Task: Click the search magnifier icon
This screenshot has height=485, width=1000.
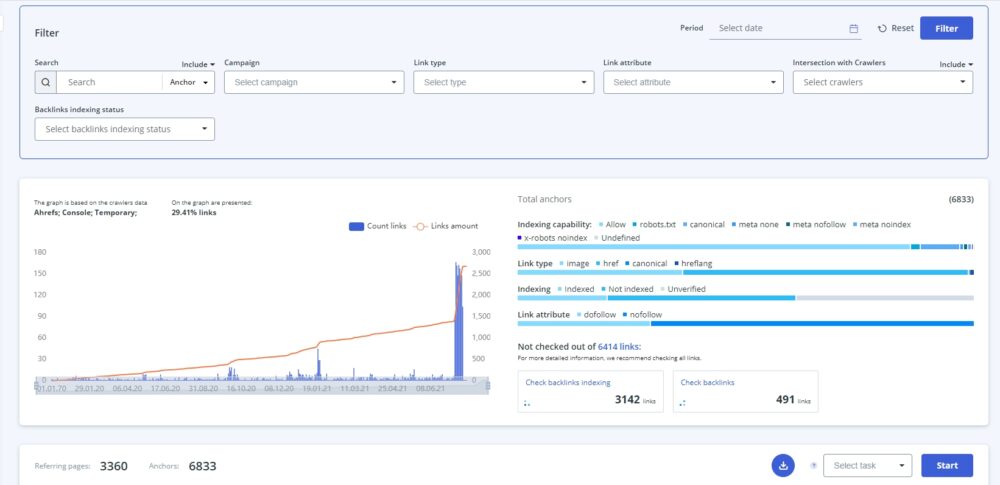Action: click(45, 82)
